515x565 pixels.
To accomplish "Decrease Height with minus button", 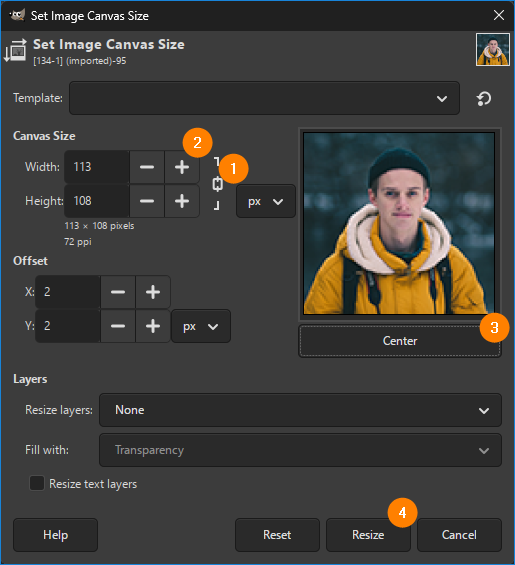I will pos(147,201).
